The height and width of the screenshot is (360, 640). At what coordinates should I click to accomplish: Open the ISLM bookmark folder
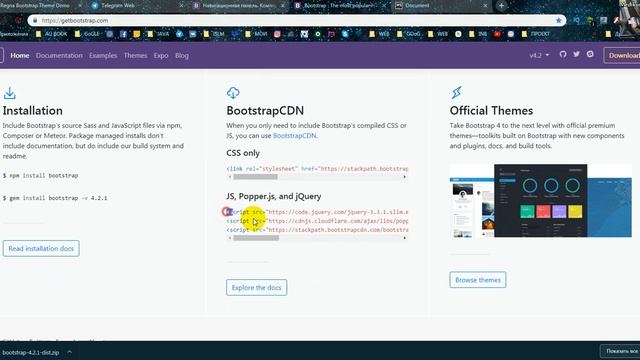point(214,34)
